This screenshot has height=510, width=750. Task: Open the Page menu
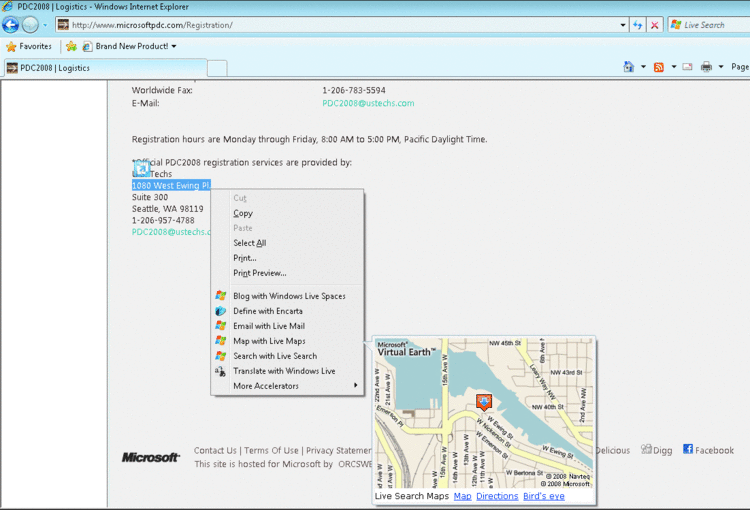click(739, 67)
